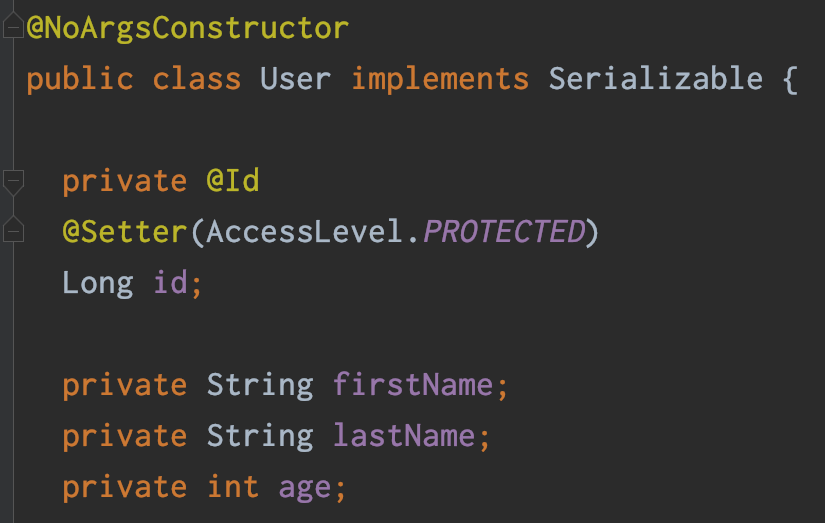Image resolution: width=825 pixels, height=523 pixels.
Task: Click the @Setter annotation
Action: point(125,232)
